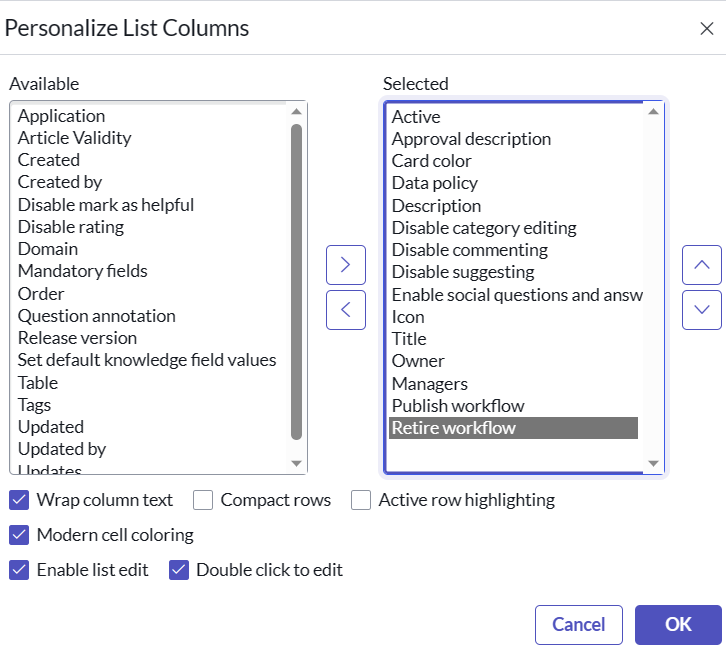Viewport: 726px width, 648px height.
Task: Move selected column down with arrow
Action: click(x=701, y=309)
